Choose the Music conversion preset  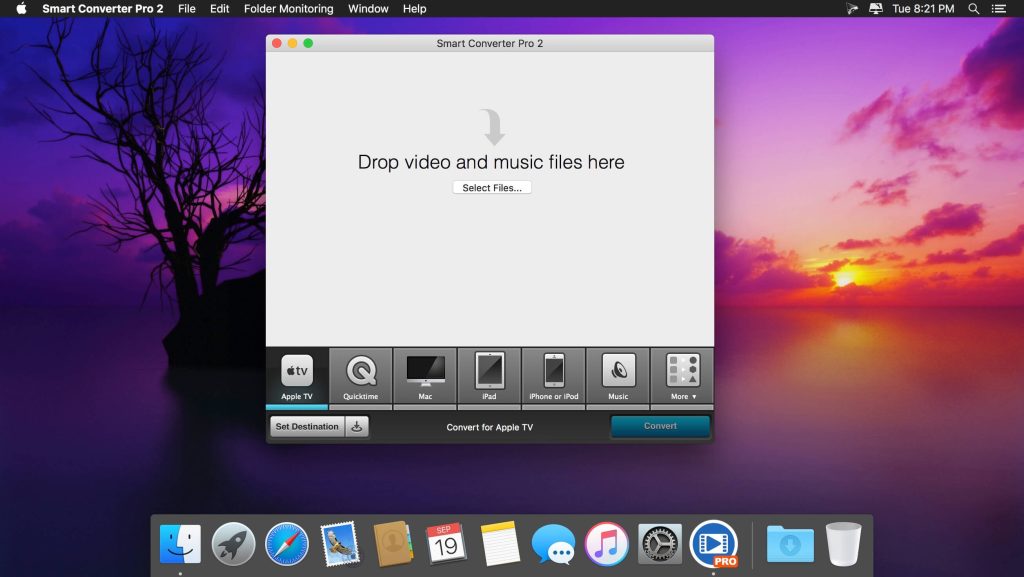tap(618, 376)
